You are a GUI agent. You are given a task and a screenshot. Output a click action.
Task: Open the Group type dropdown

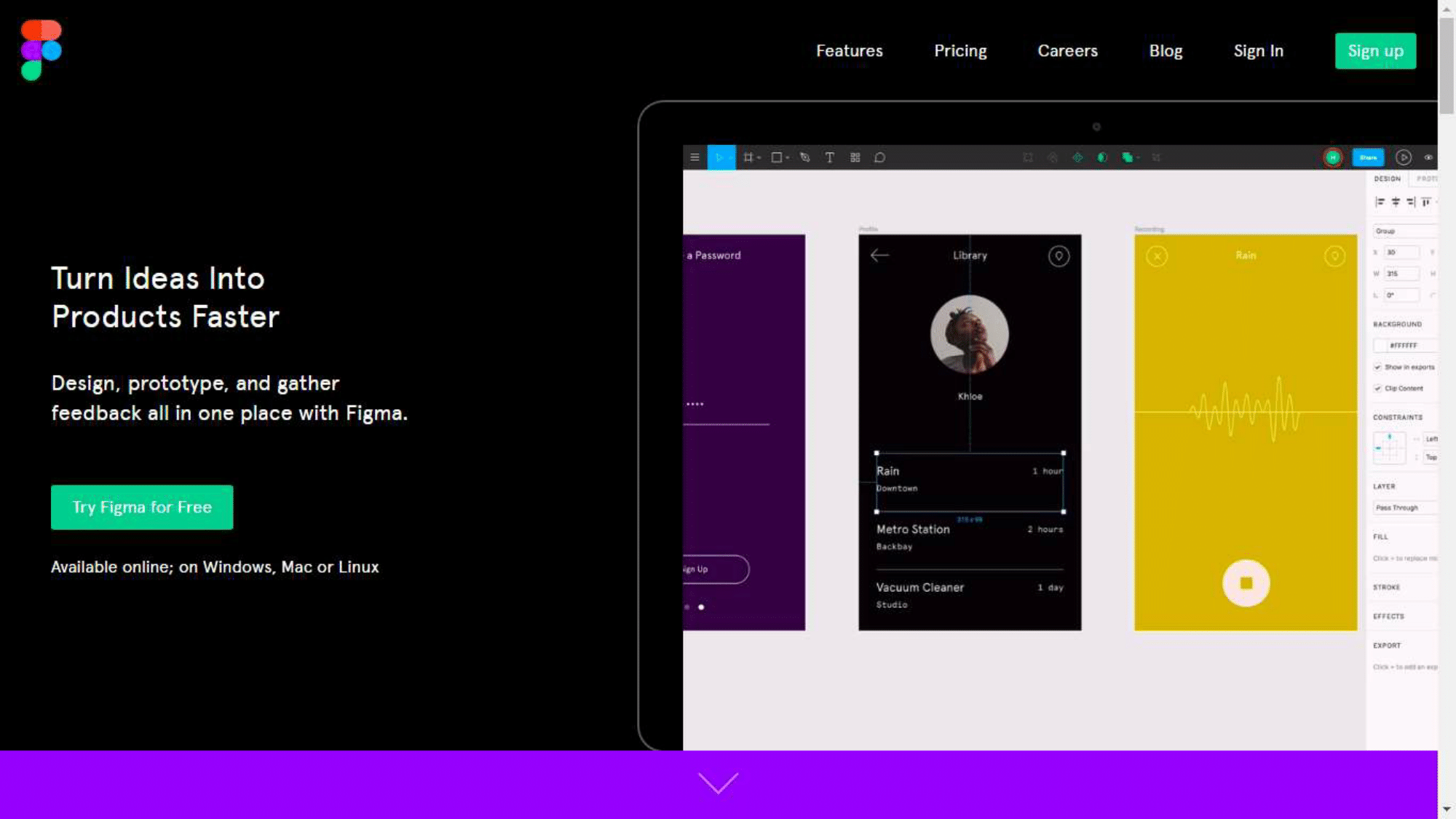click(1405, 231)
